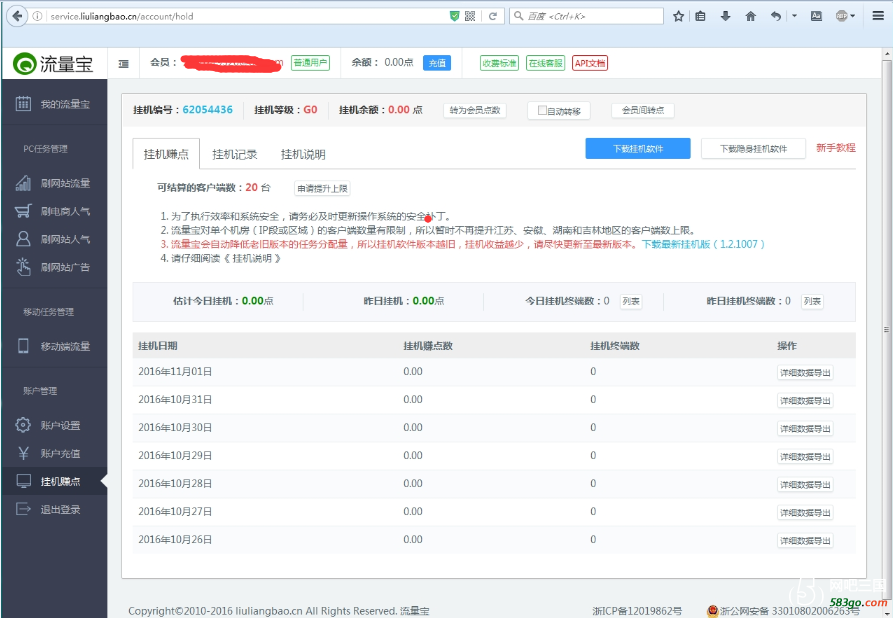Click the 挂机日期 column header

pyautogui.click(x=158, y=346)
